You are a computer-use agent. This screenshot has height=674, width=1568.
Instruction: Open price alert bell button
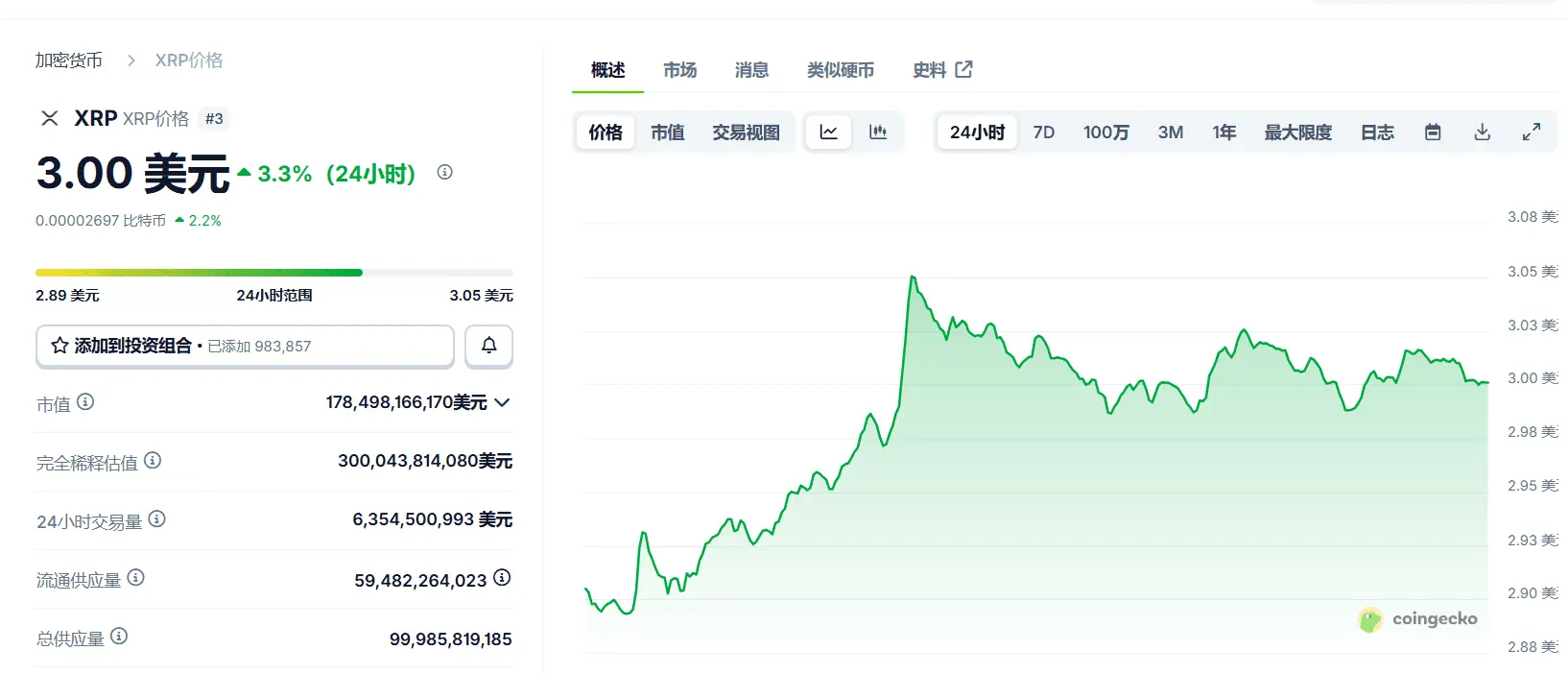click(489, 346)
